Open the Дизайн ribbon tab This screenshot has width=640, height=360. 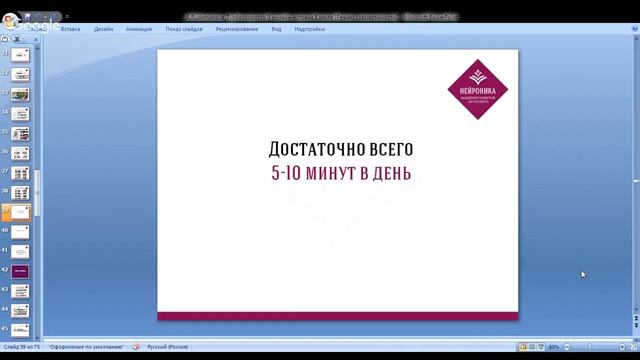[x=103, y=29]
